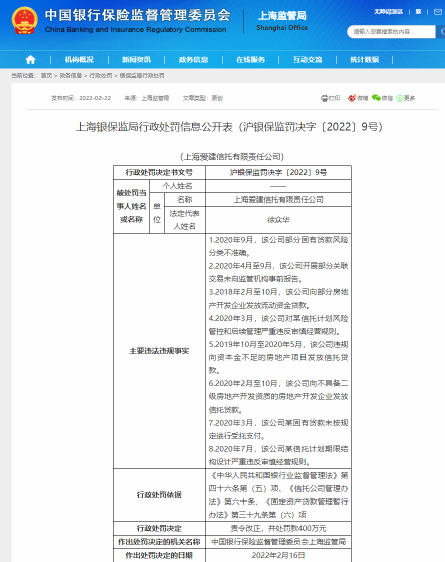
Task: Open the 机构概况 menu item
Action: click(79, 59)
